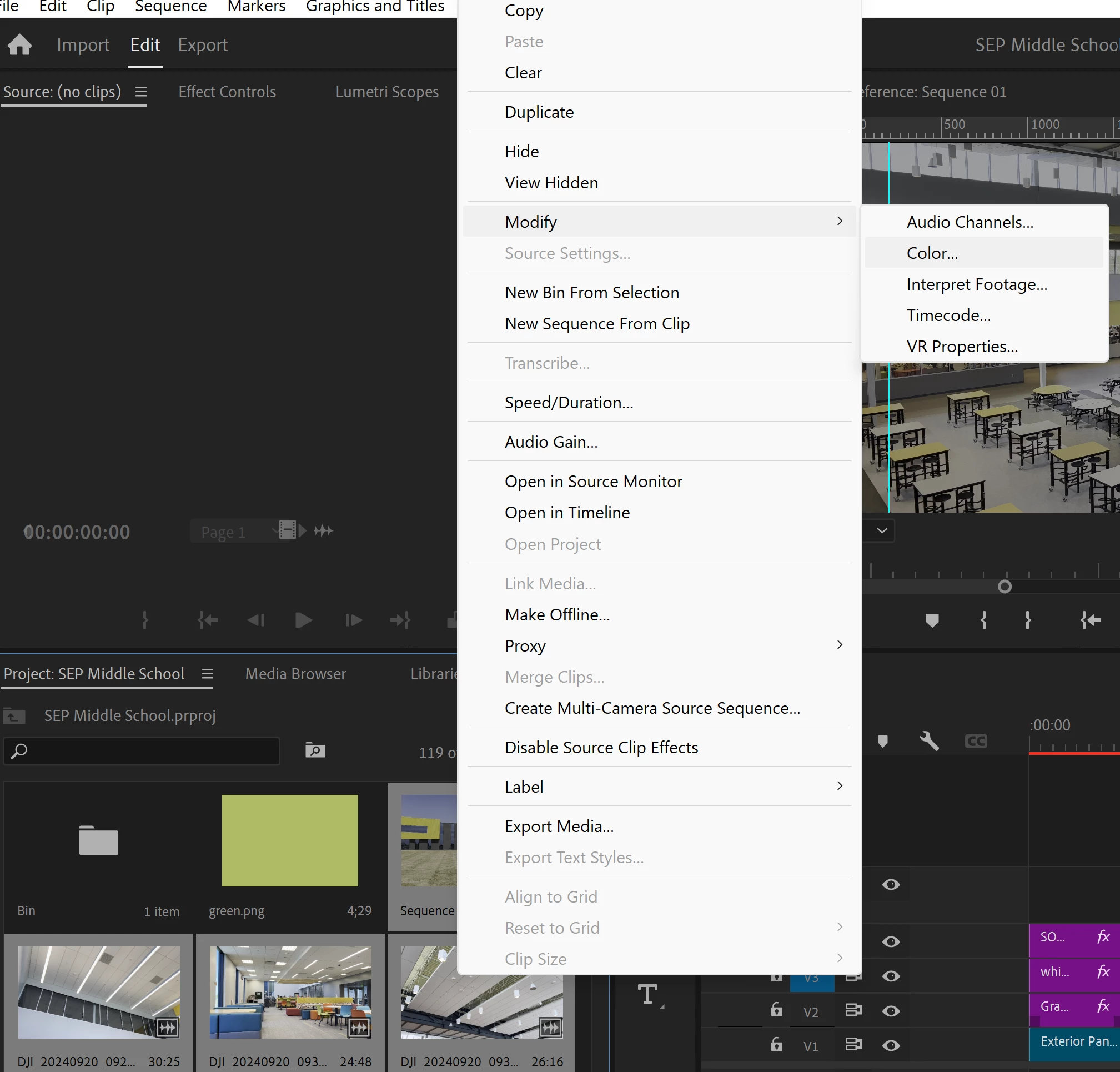The width and height of the screenshot is (1120, 1072).
Task: Toggle V2 track eye visibility
Action: [891, 1011]
